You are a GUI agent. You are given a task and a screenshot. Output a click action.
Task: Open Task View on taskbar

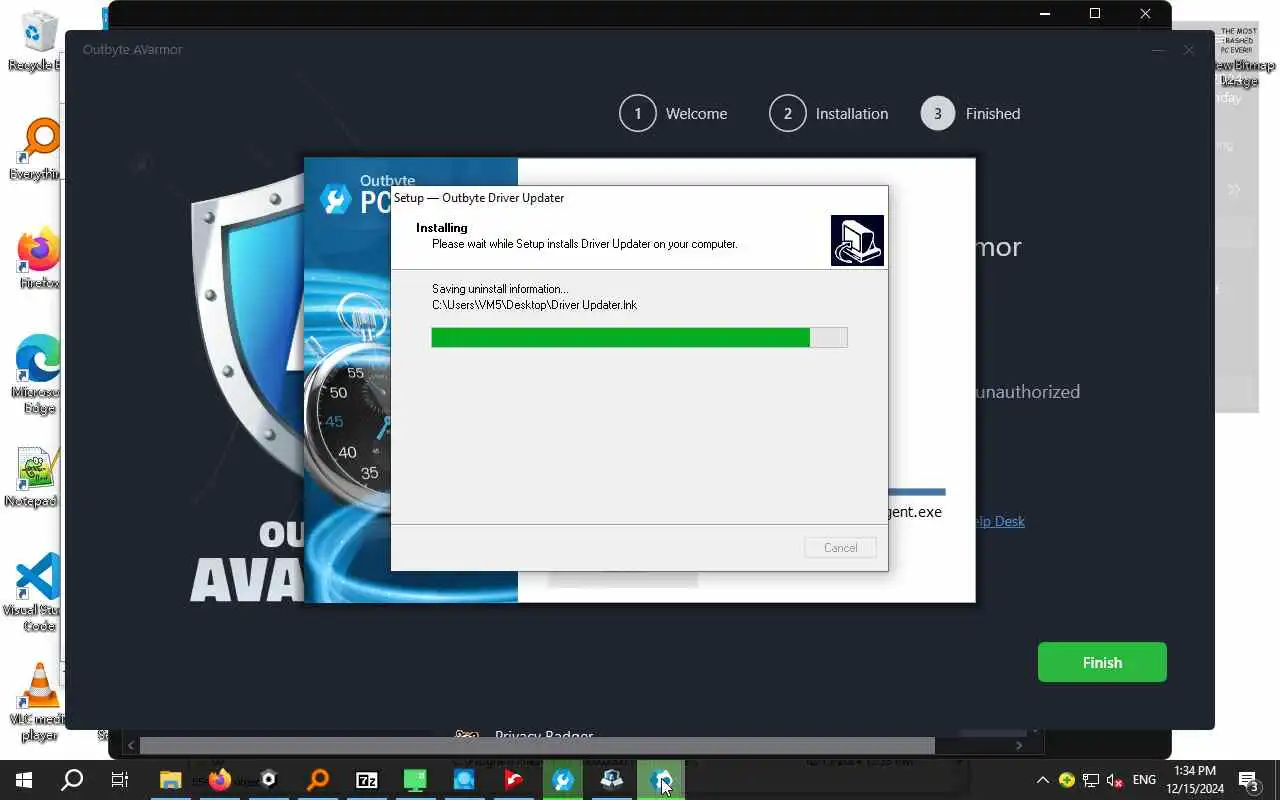120,780
